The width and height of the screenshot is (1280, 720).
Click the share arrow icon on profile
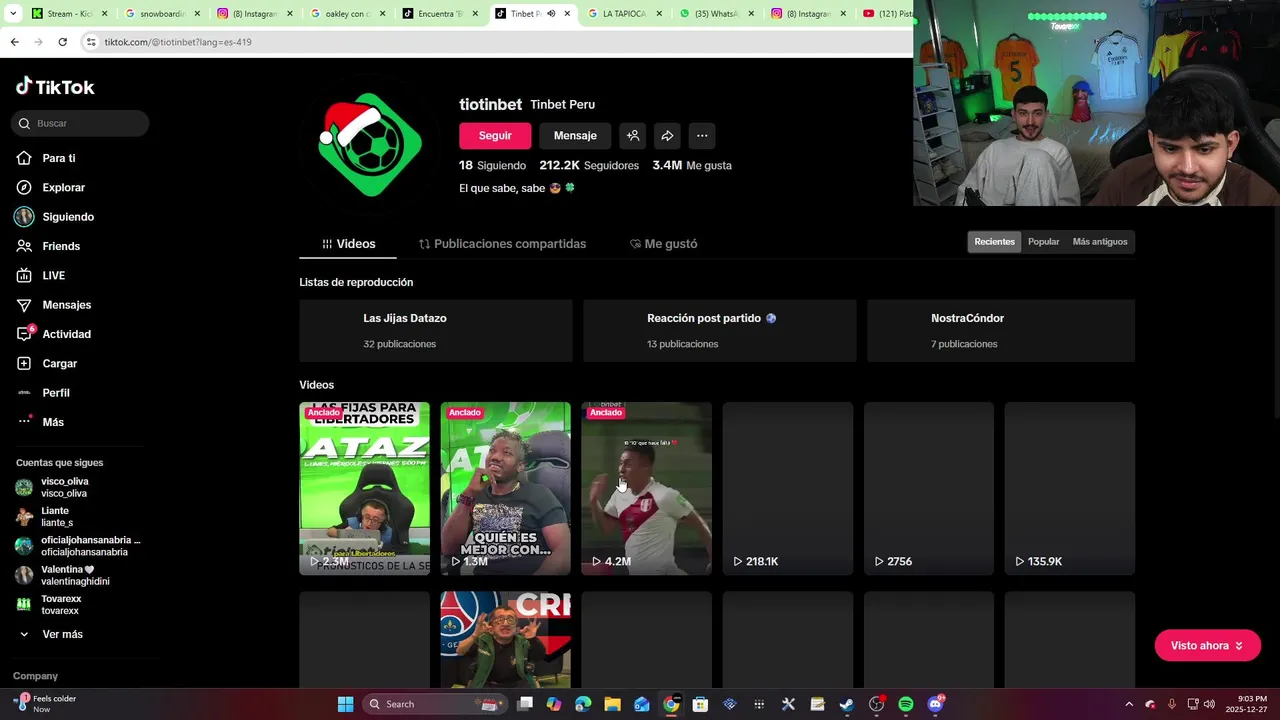[x=667, y=136]
